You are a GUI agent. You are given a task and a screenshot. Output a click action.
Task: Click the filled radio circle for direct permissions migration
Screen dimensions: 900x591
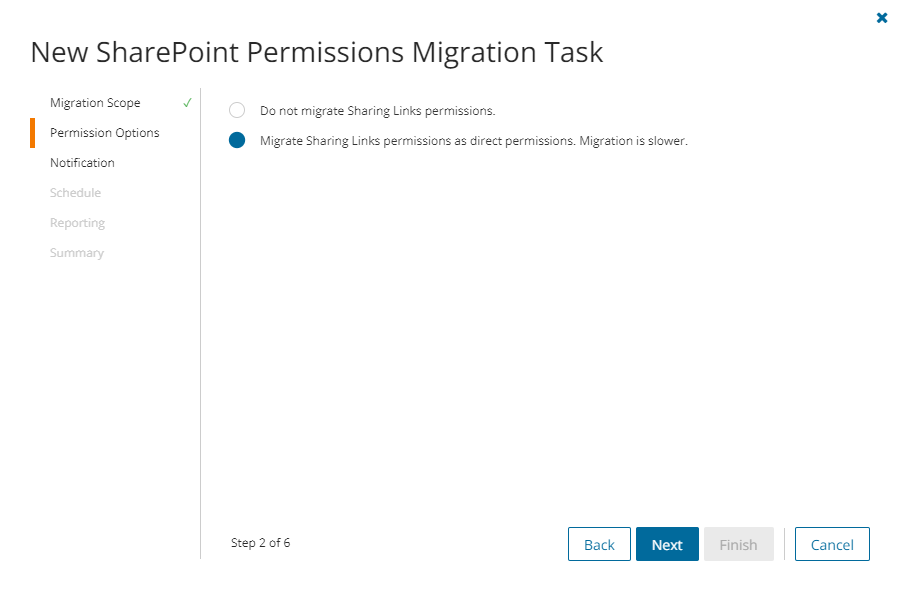coord(237,141)
